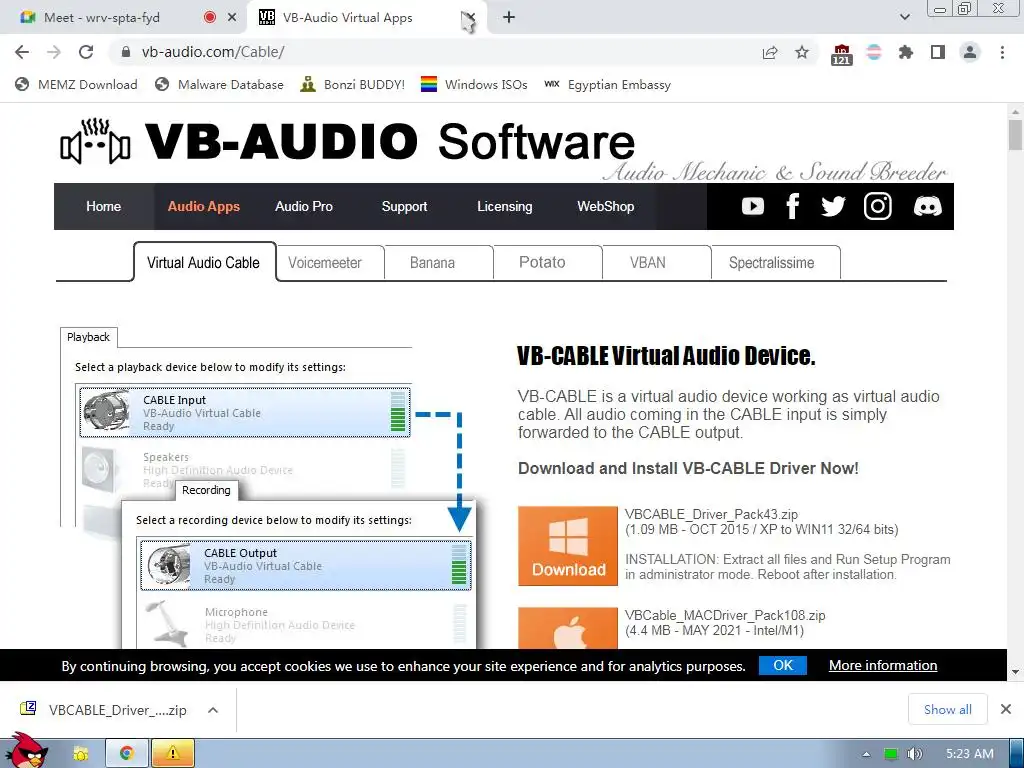Toggle the browser side panel
This screenshot has width=1024, height=768.
pyautogui.click(x=938, y=52)
